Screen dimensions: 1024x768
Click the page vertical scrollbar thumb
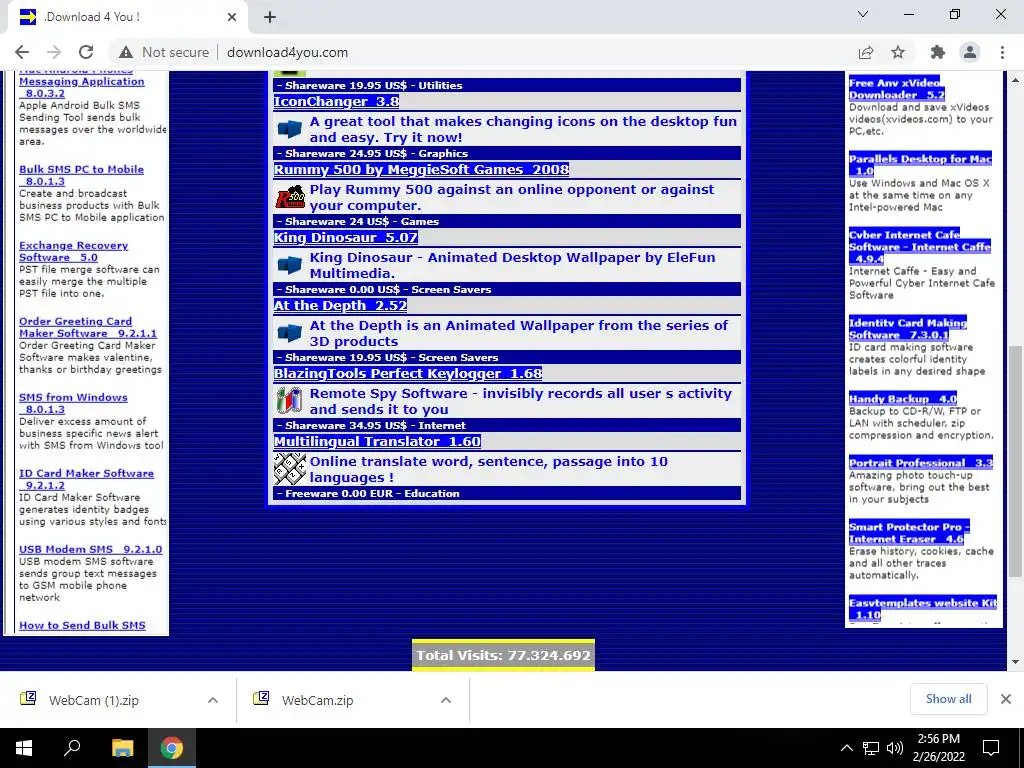[1015, 460]
